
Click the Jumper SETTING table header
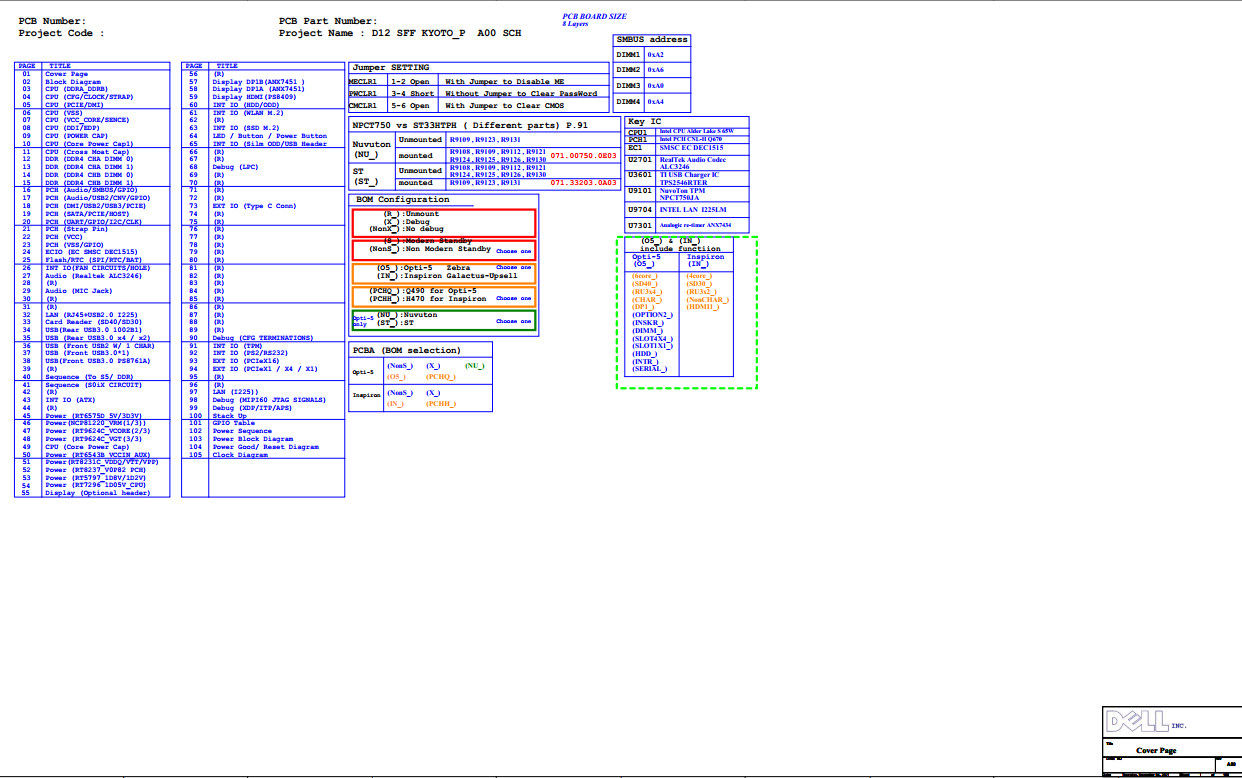coord(390,68)
